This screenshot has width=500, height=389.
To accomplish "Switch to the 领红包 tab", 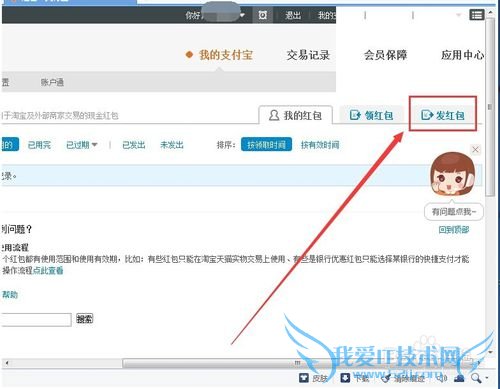I will tap(371, 115).
